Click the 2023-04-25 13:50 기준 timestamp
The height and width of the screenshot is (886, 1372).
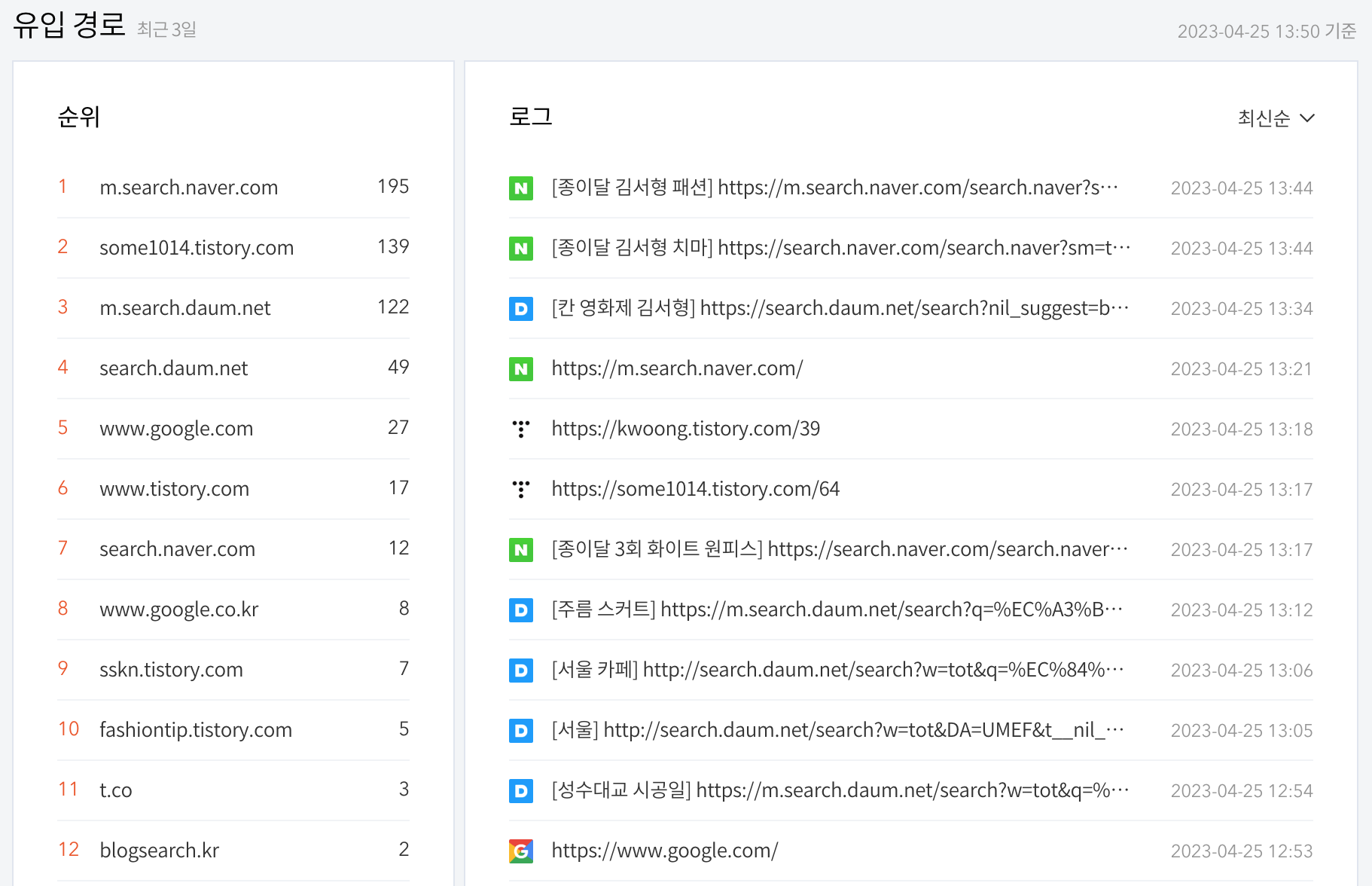pos(1267,31)
